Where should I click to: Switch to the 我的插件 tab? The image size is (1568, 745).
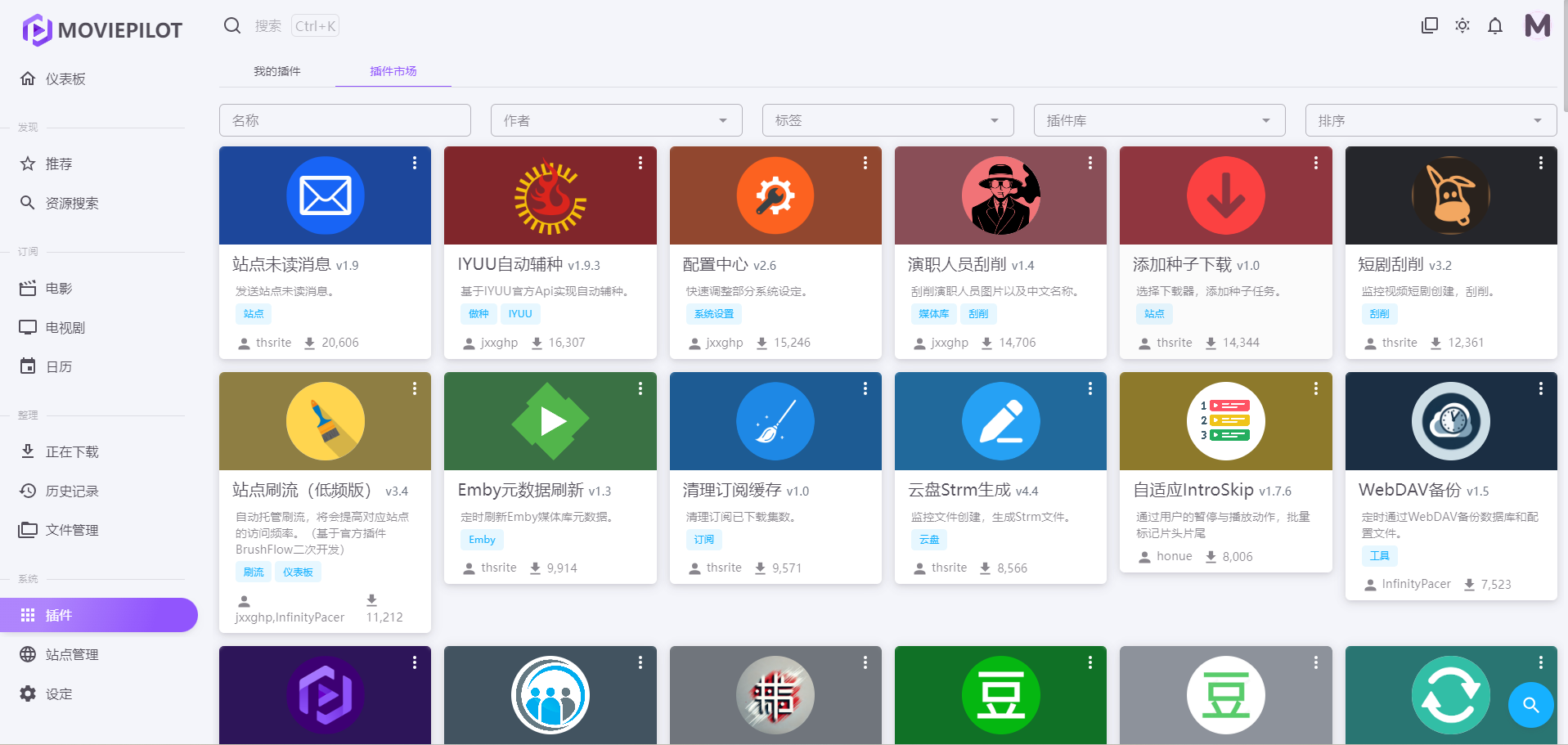(277, 71)
